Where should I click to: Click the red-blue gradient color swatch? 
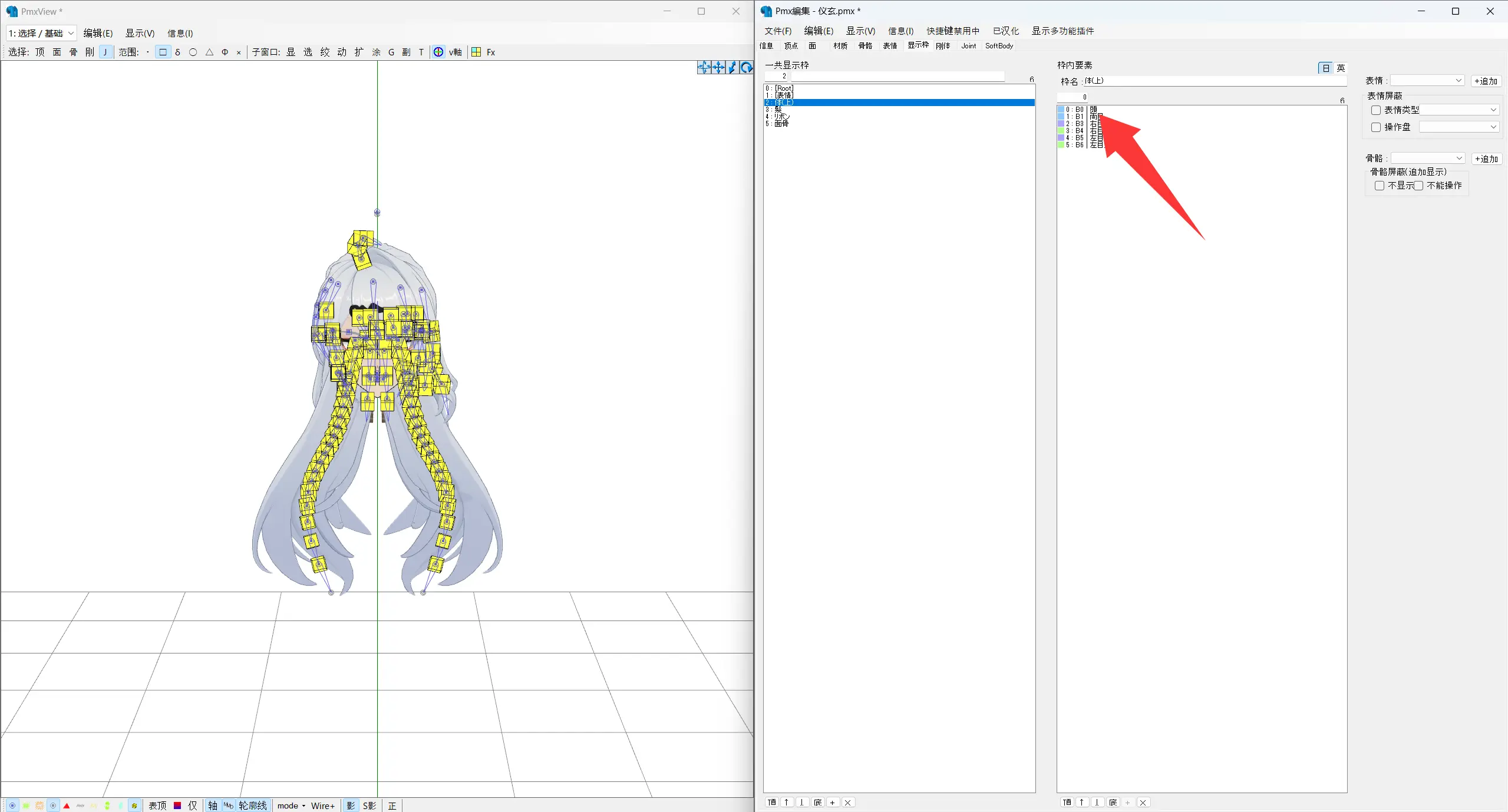click(x=177, y=806)
